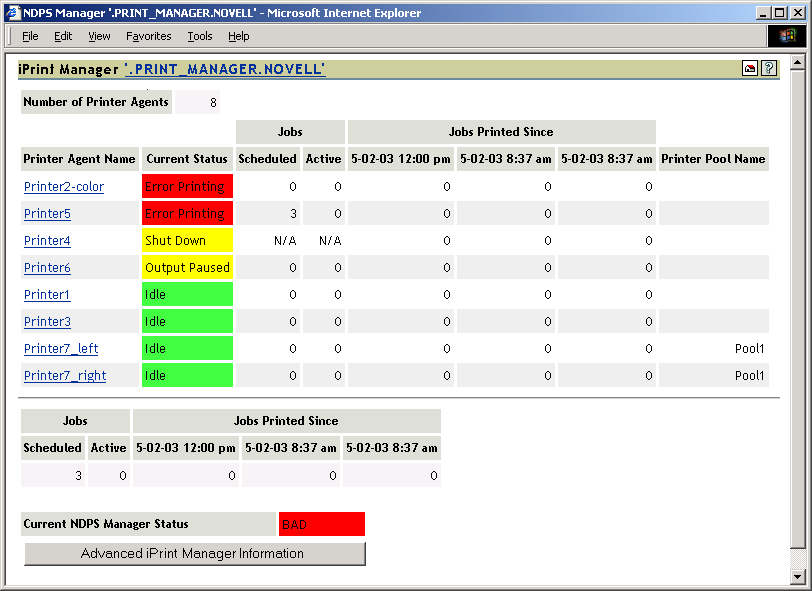Click the red Error Printing status for Printer2-color
The width and height of the screenshot is (812, 591).
coord(187,186)
